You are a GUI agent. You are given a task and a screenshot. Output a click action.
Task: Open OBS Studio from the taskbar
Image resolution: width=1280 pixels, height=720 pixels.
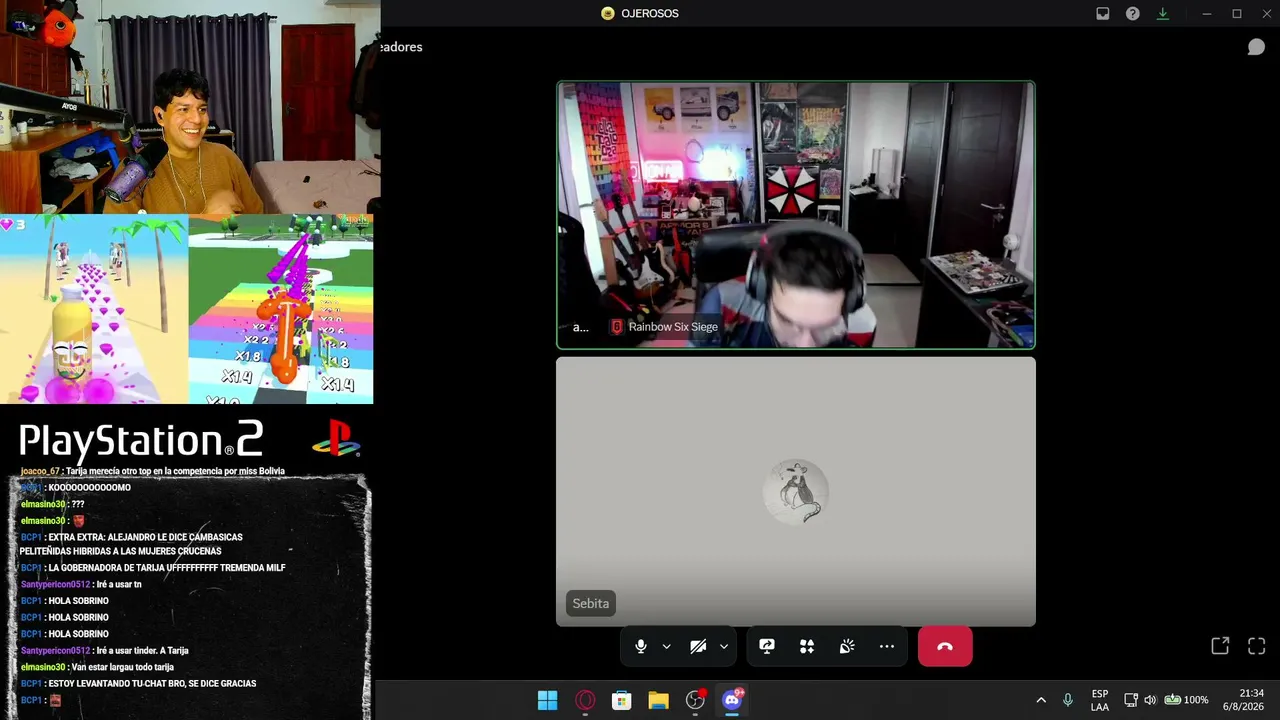695,700
